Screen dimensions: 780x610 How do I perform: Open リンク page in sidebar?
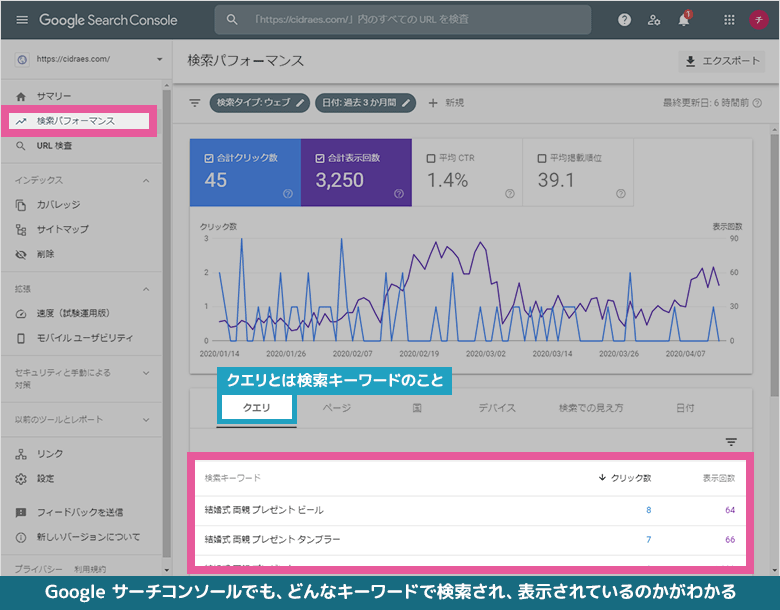(x=50, y=454)
